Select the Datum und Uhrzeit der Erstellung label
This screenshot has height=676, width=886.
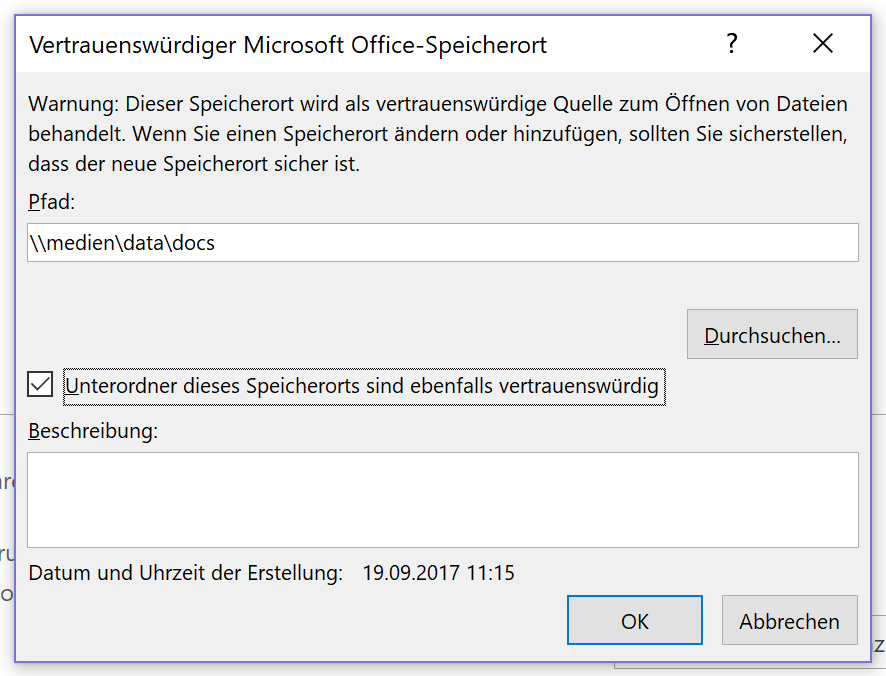tap(185, 573)
